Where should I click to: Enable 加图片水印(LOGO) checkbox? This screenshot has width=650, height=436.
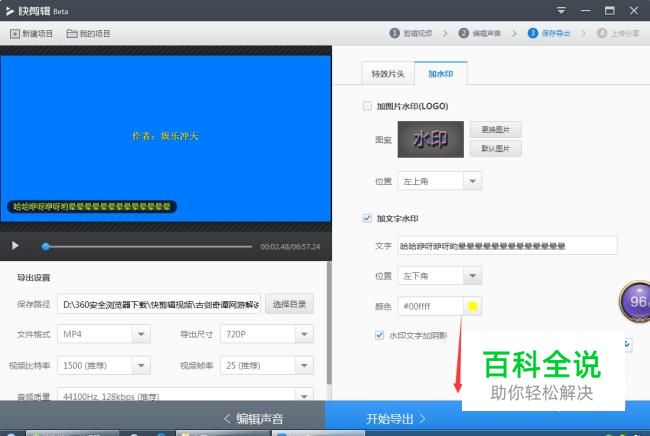click(x=367, y=106)
